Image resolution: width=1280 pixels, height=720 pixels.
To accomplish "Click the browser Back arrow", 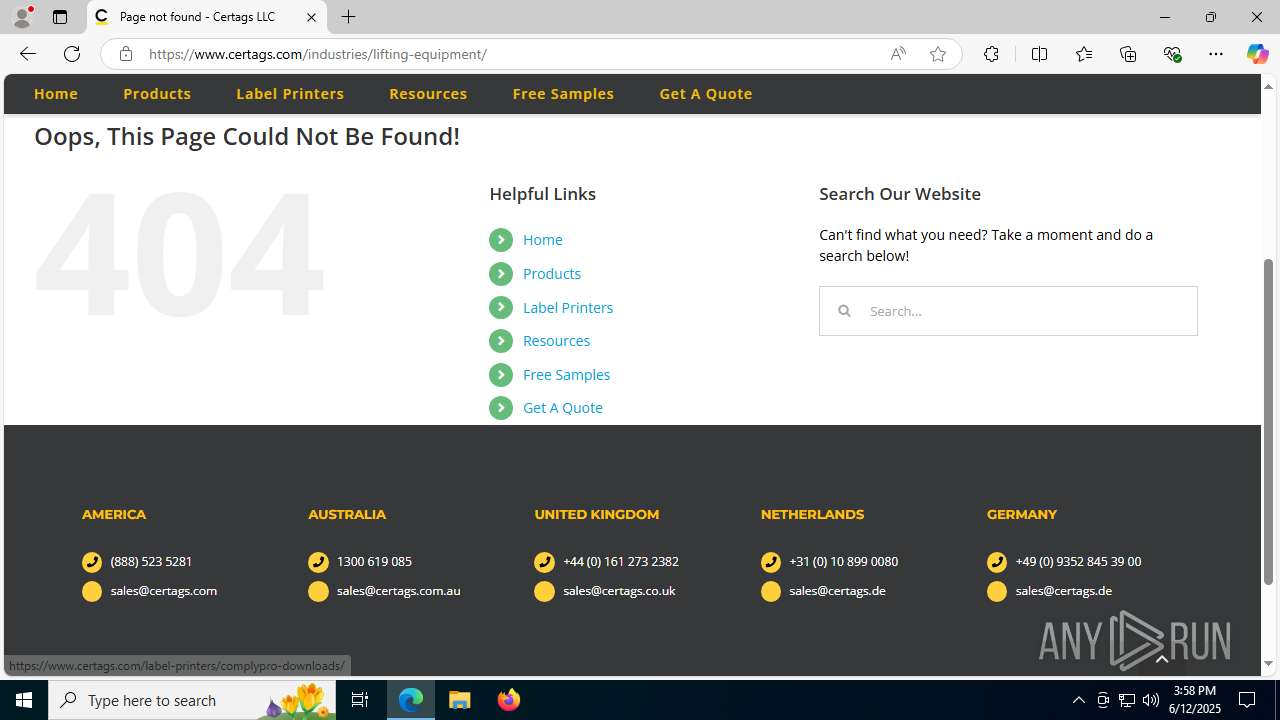I will tap(27, 54).
